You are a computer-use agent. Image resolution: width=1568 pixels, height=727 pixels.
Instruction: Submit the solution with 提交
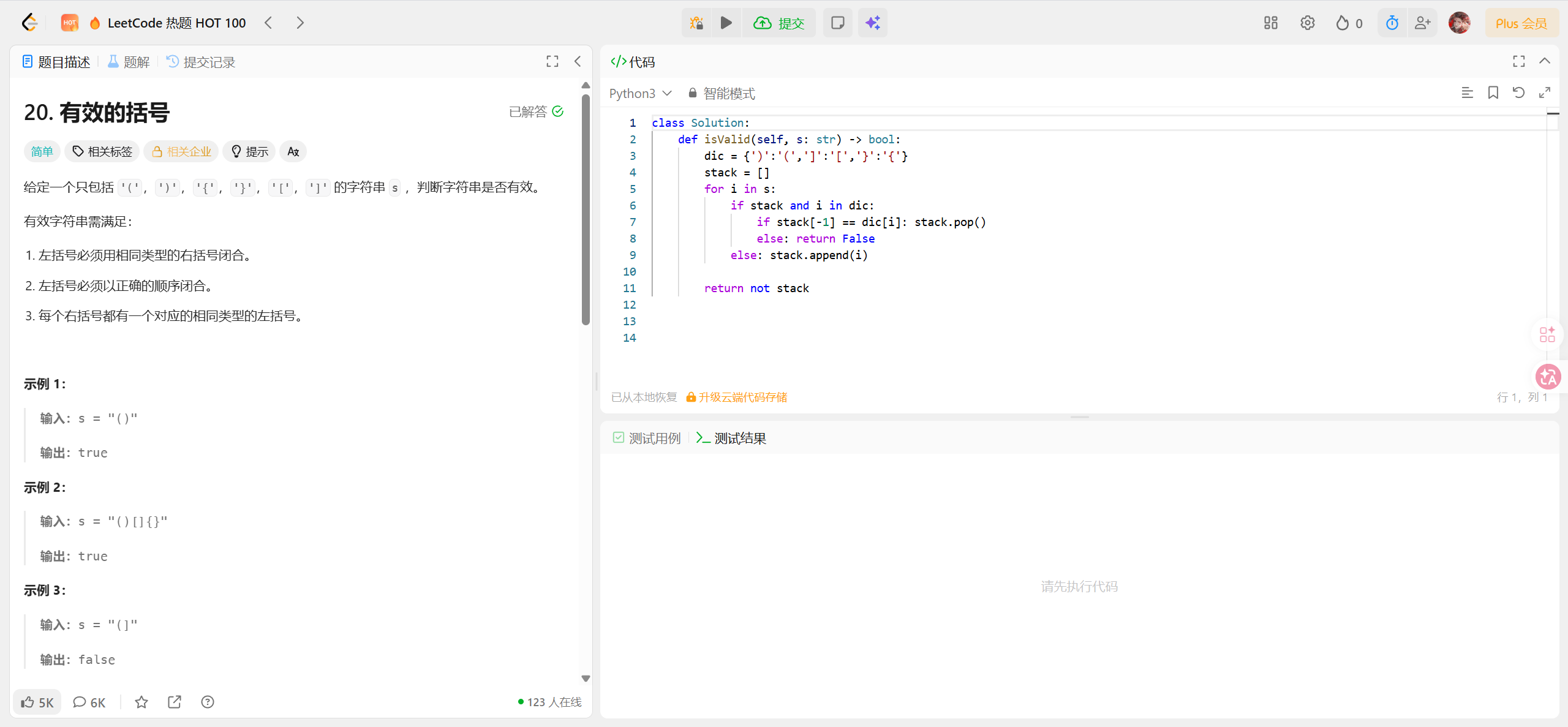click(779, 23)
